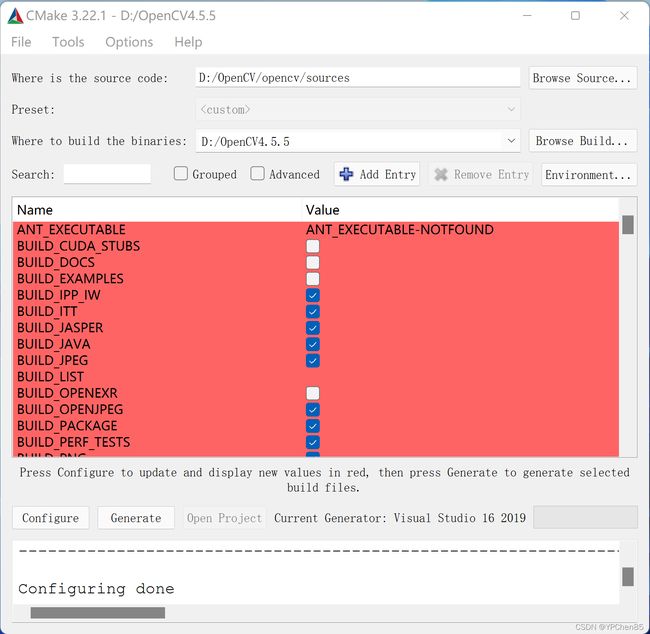The height and width of the screenshot is (634, 650).
Task: Open the Tools menu
Action: point(68,42)
